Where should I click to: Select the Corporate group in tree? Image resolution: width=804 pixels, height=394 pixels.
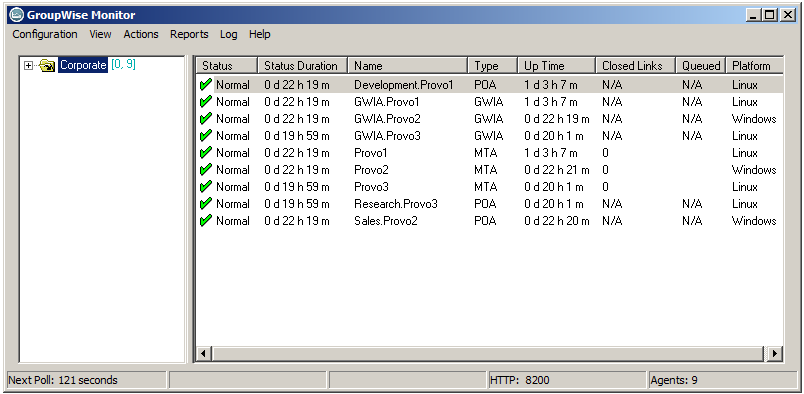point(83,65)
